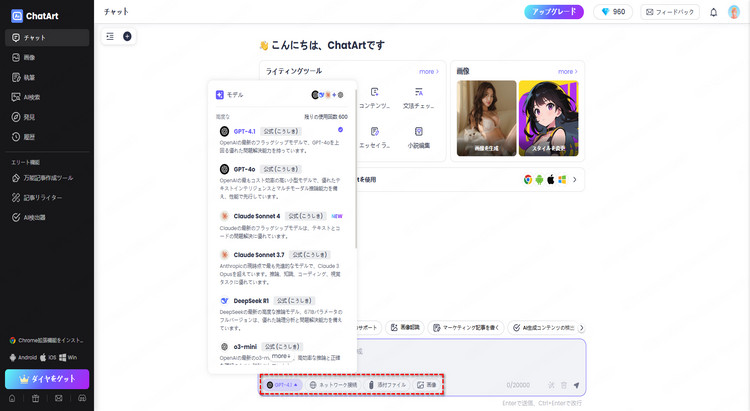Click the マーケティング記事を書く suggestion chip
This screenshot has height=411, width=750.
(x=466, y=328)
